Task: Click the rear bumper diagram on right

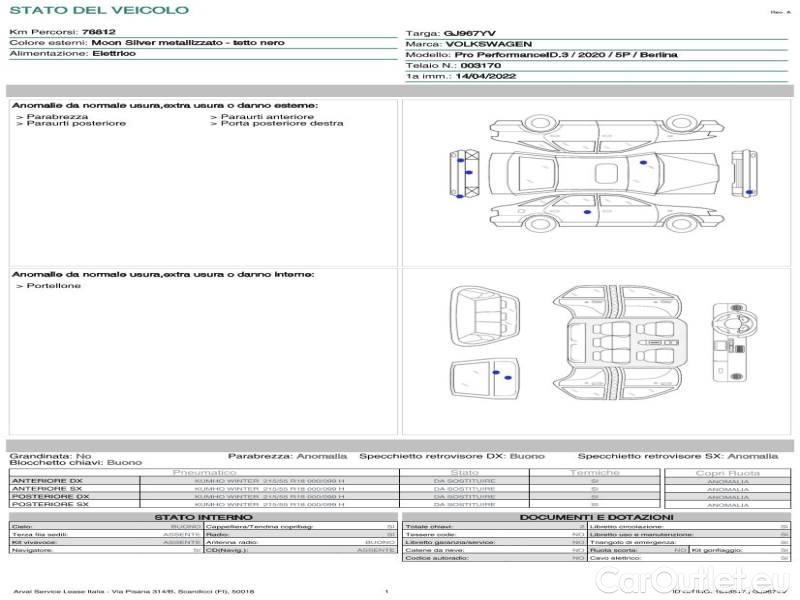Action: (x=742, y=173)
